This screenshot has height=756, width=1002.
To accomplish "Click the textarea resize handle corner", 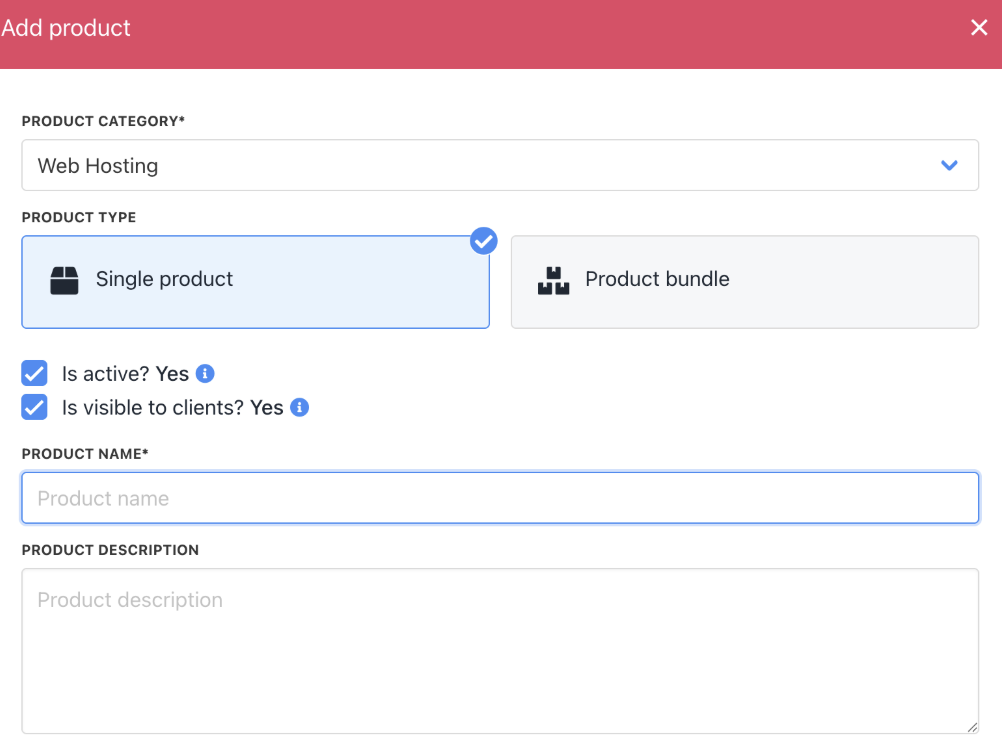I will 973,728.
